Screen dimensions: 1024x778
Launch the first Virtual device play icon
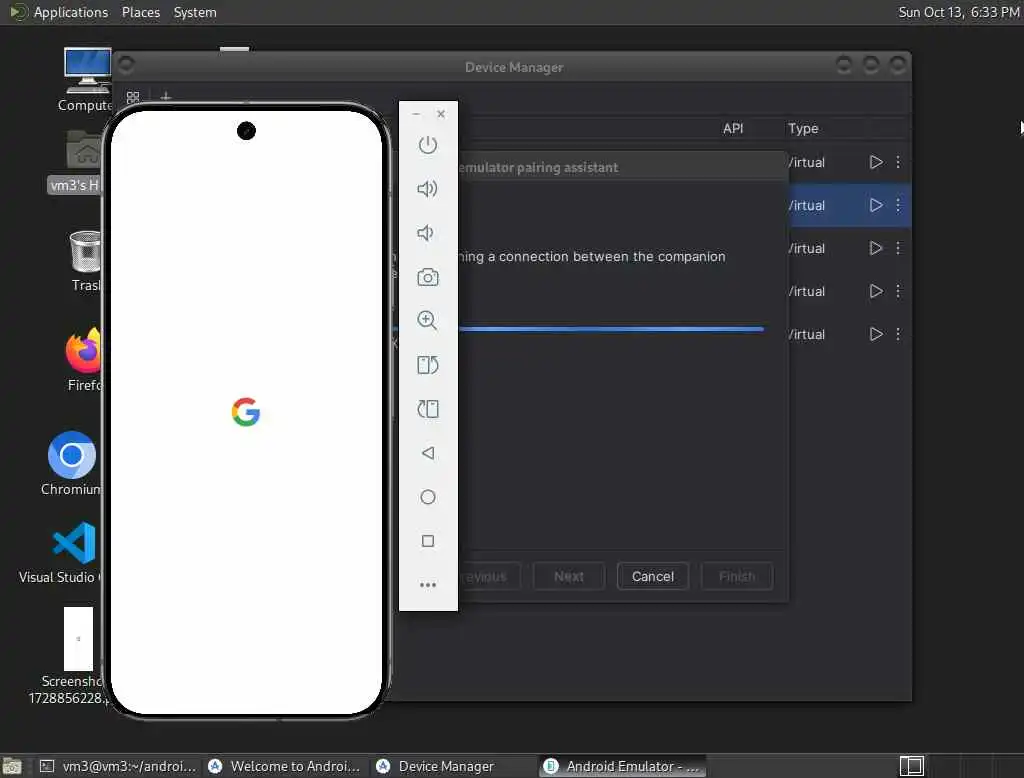click(876, 162)
